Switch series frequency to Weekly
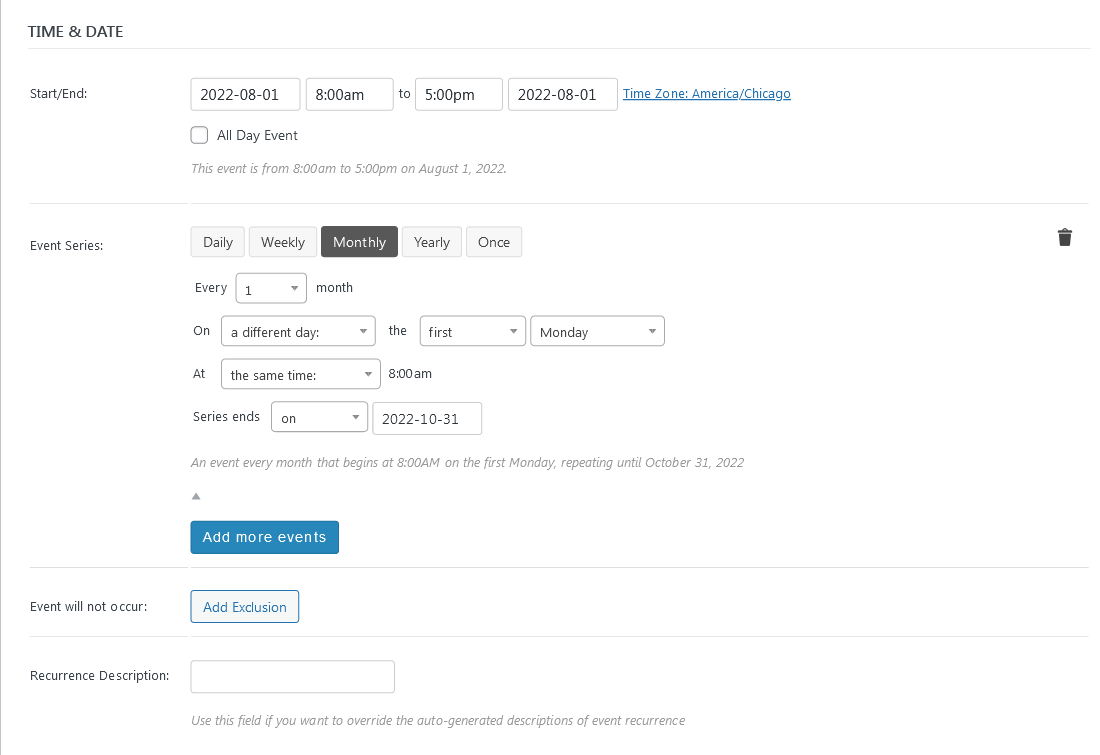Image resolution: width=1100 pixels, height=755 pixels. click(x=283, y=242)
